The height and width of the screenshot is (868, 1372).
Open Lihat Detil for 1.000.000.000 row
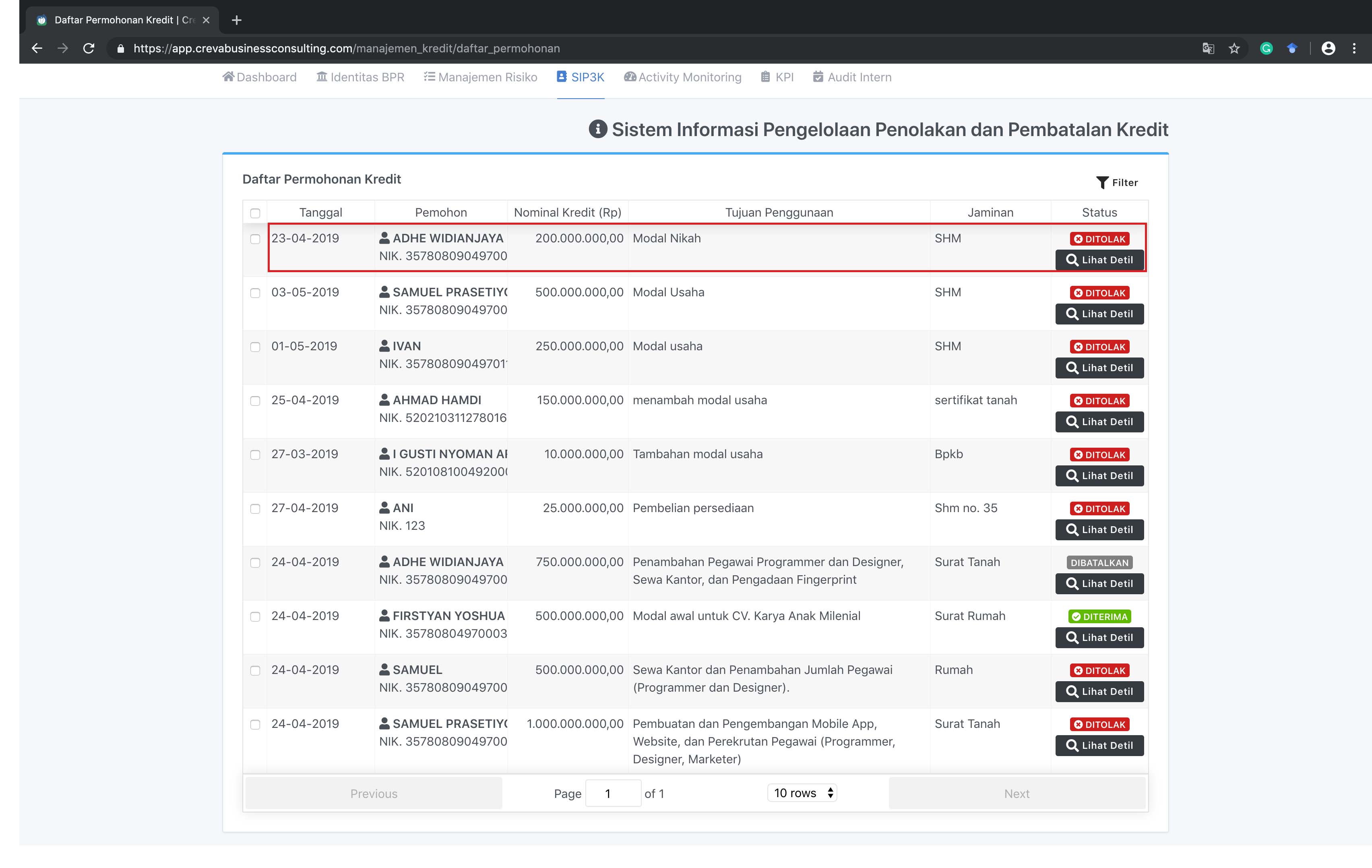(1099, 746)
